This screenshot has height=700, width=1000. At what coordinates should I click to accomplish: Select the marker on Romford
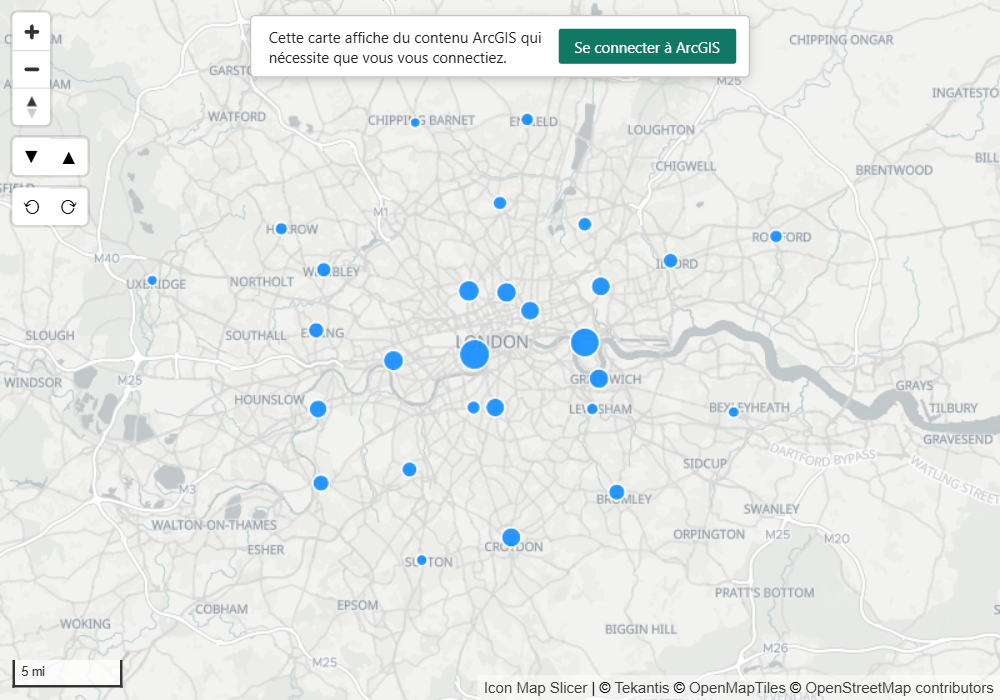coord(776,237)
